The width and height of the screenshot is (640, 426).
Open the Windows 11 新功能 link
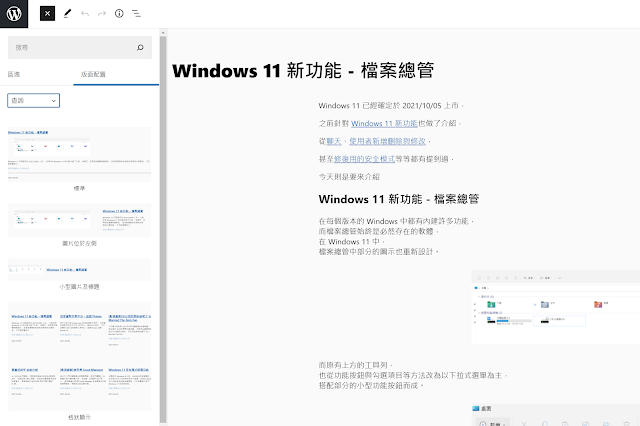(x=384, y=123)
